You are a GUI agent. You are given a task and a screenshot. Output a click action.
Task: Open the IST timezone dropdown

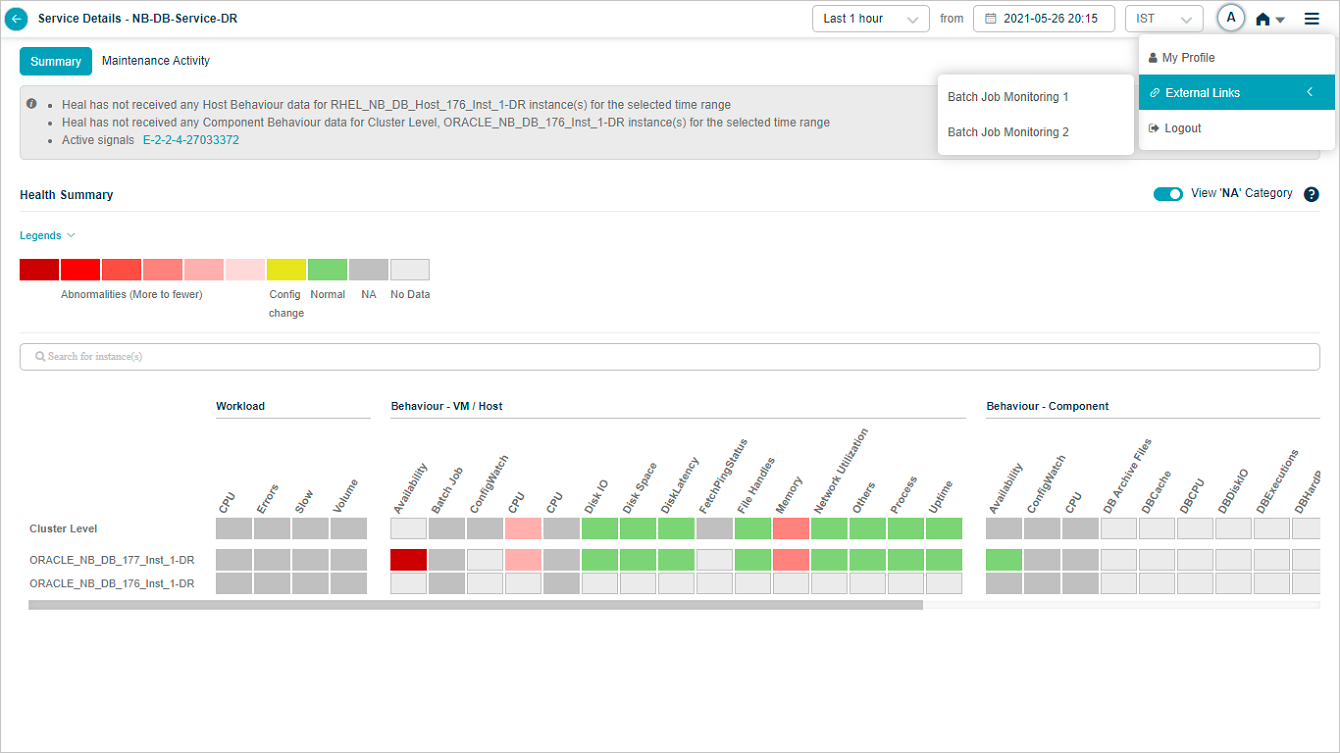click(1163, 19)
